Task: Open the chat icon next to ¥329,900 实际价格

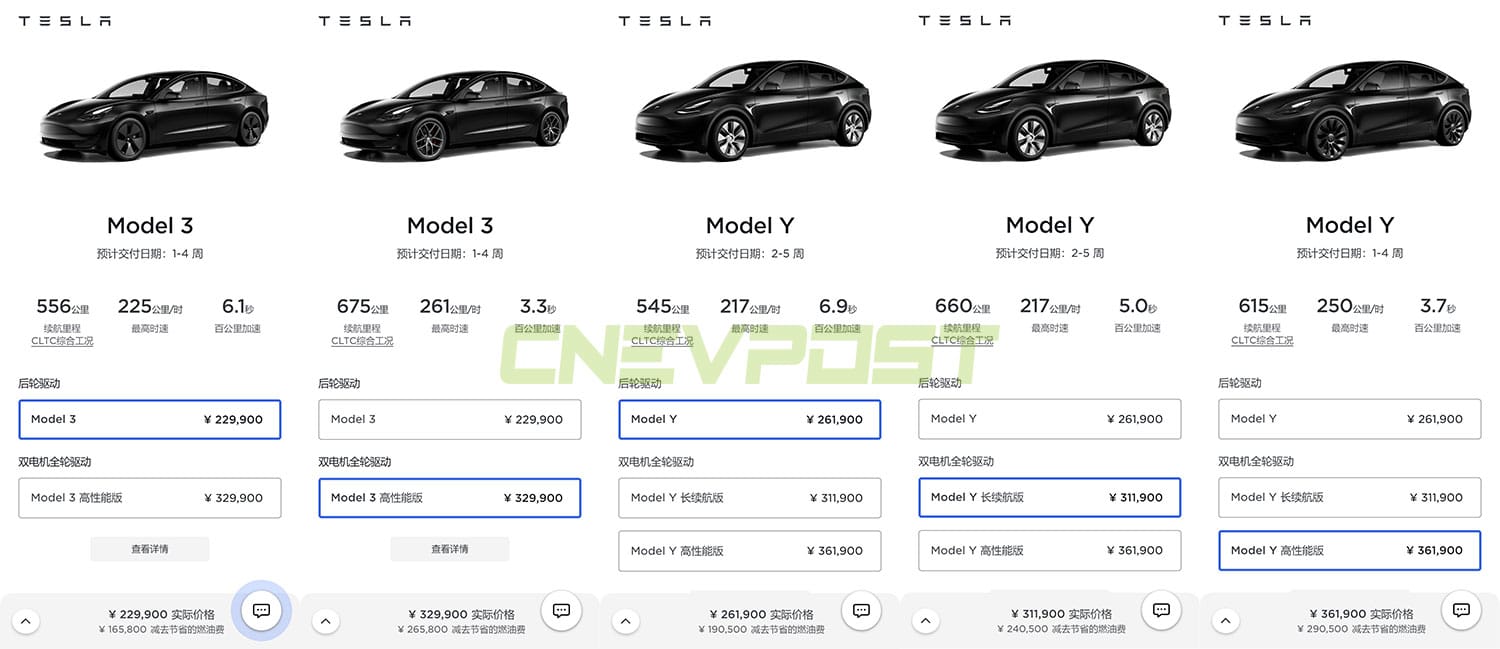Action: (561, 610)
